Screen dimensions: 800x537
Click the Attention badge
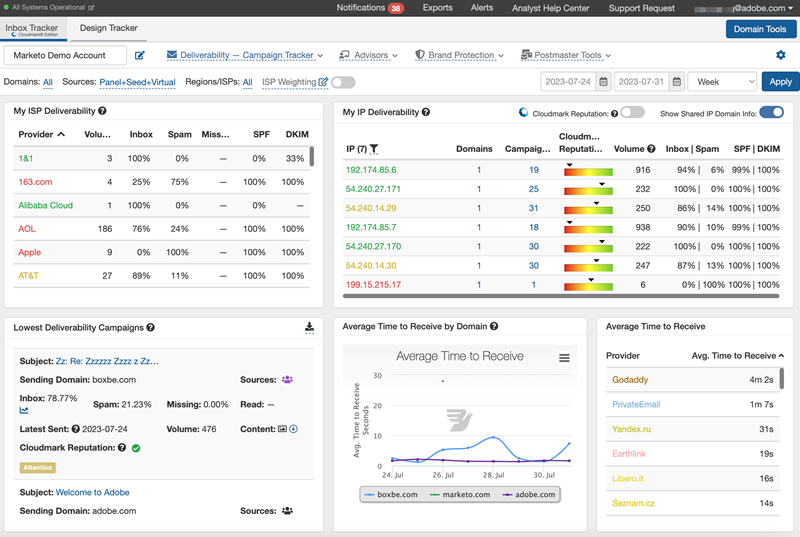38,467
